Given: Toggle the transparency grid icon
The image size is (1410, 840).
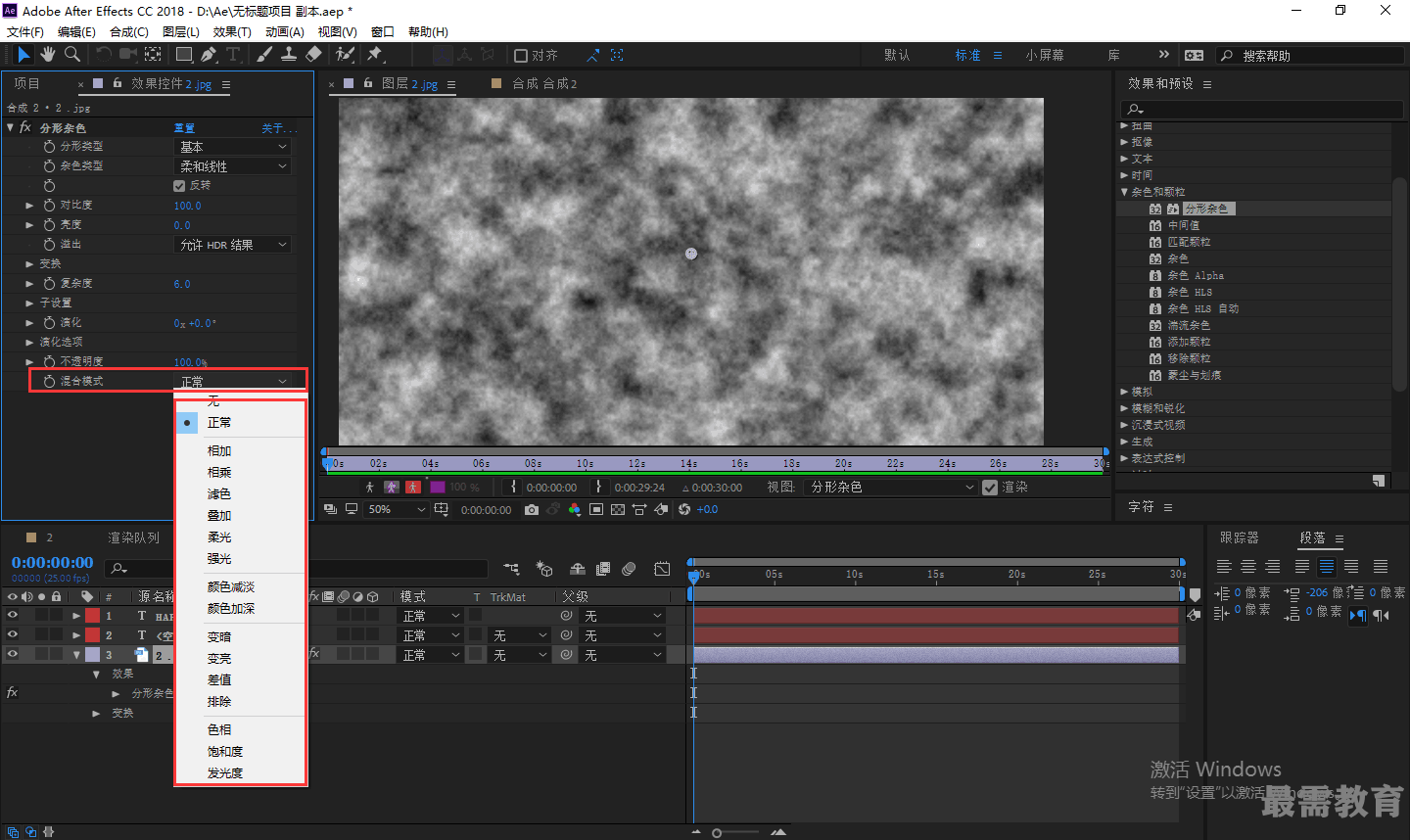Looking at the screenshot, I should click(x=618, y=509).
